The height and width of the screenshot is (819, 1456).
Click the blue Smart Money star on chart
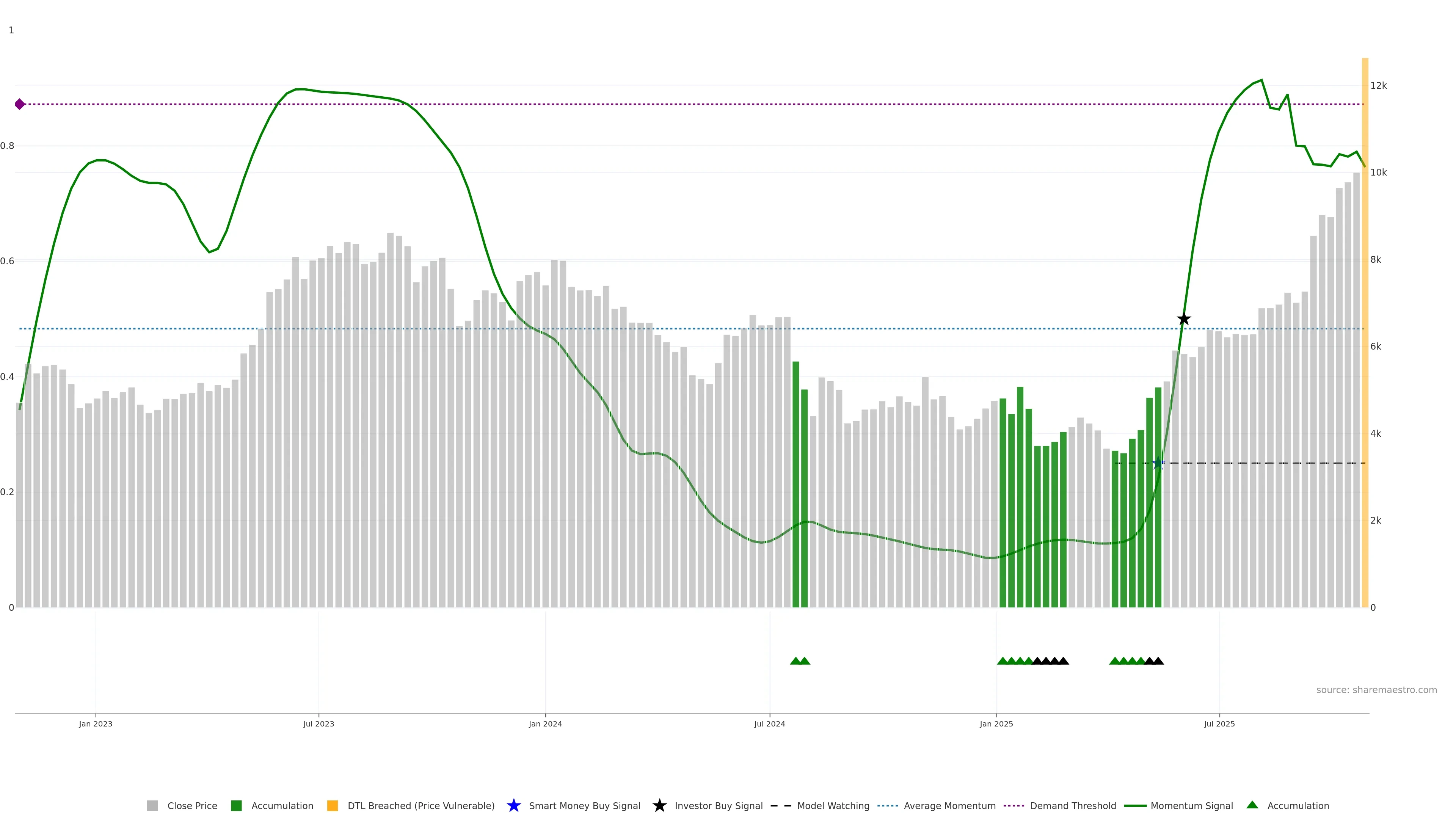point(1158,463)
